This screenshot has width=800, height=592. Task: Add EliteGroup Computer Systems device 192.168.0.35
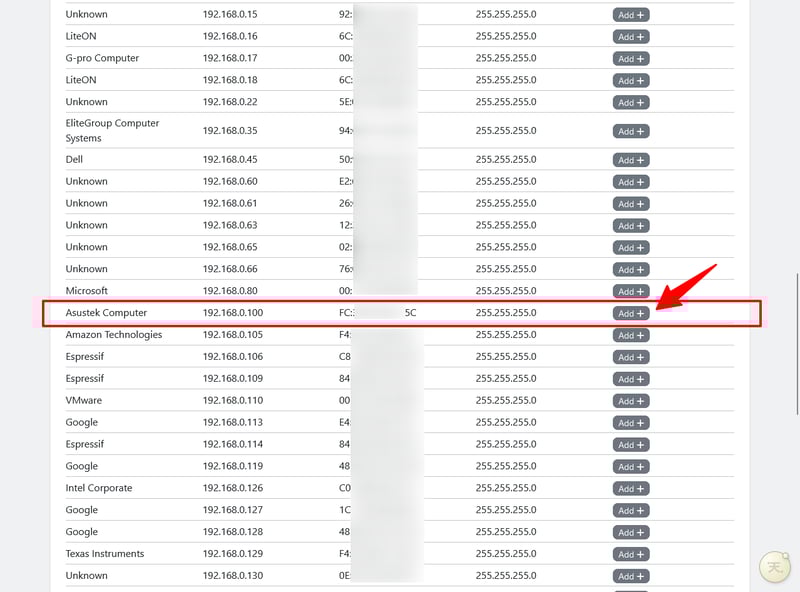tap(631, 131)
